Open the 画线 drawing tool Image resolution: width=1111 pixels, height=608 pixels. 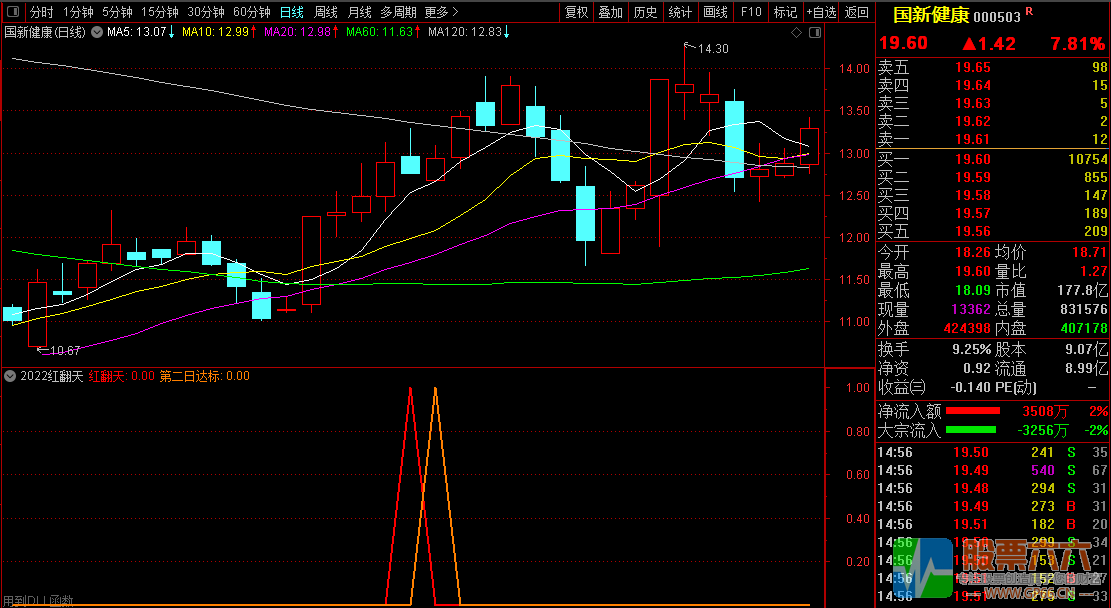tap(715, 12)
